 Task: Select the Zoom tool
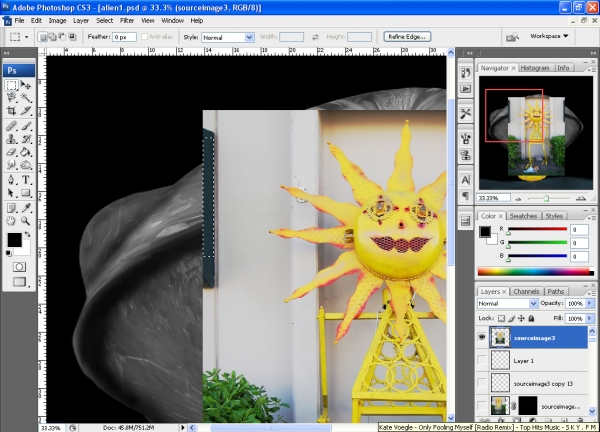(26, 220)
